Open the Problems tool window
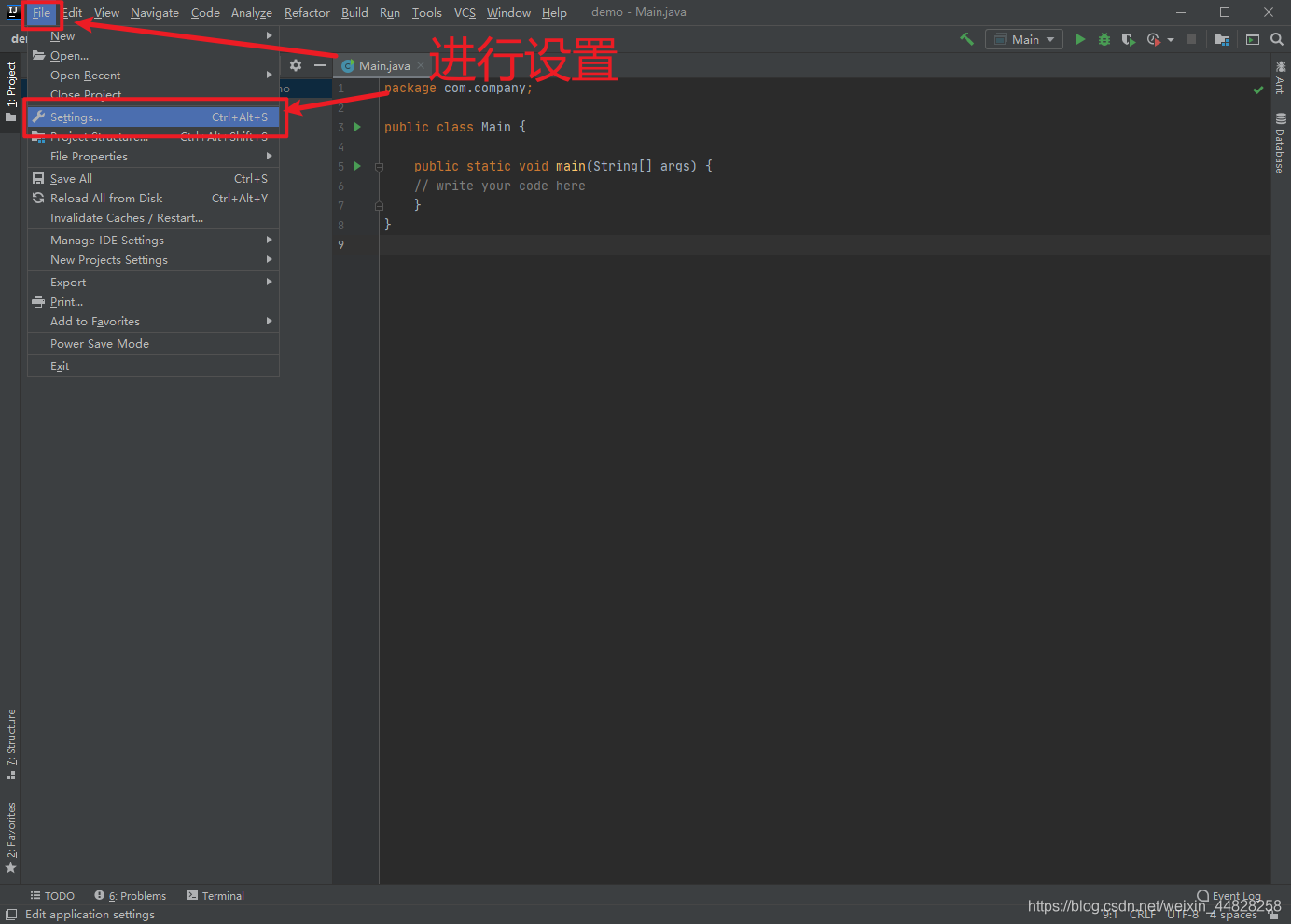 click(x=131, y=895)
